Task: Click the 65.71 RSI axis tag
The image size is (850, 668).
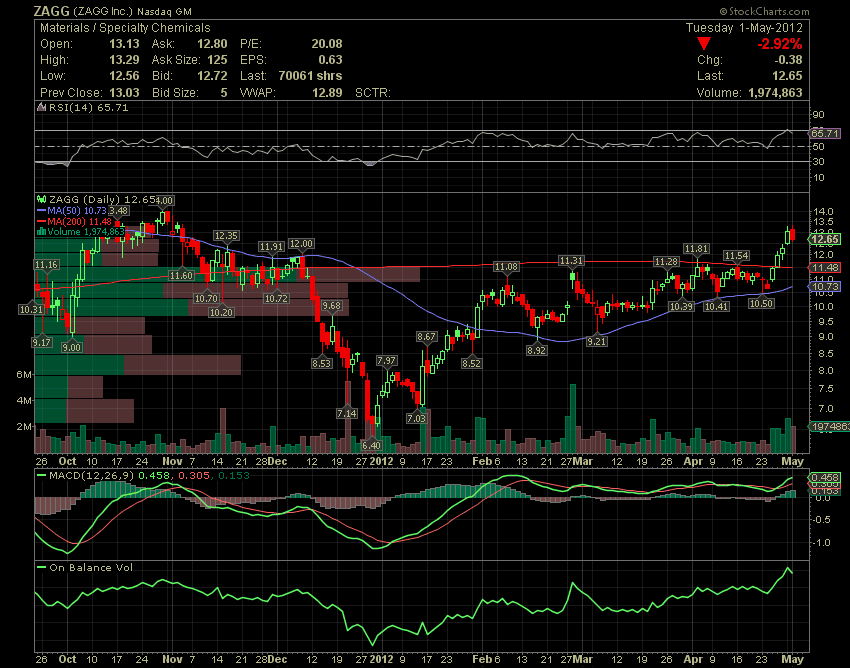Action: click(825, 133)
